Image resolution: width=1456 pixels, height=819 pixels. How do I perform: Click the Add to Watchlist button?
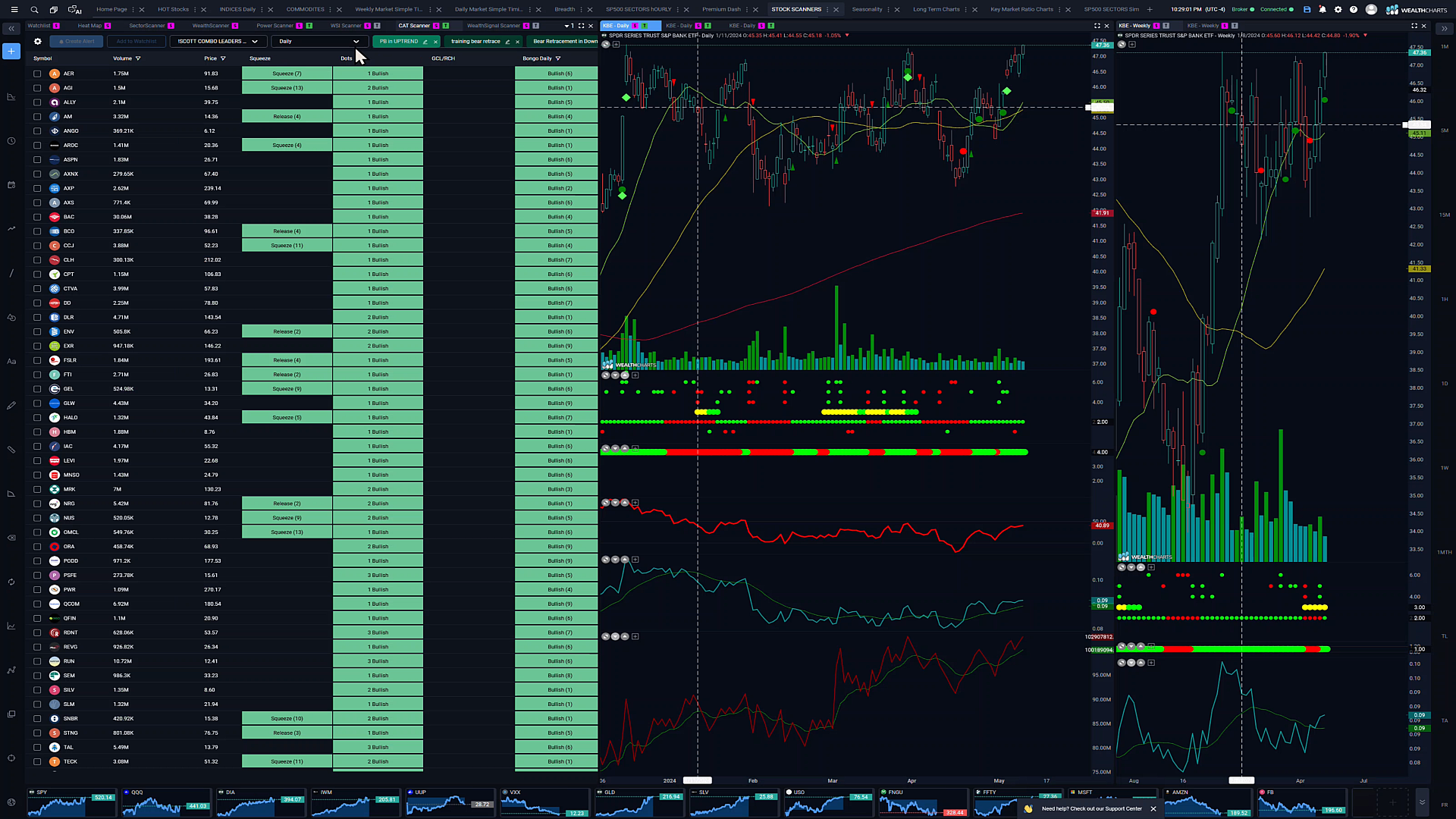pyautogui.click(x=136, y=42)
